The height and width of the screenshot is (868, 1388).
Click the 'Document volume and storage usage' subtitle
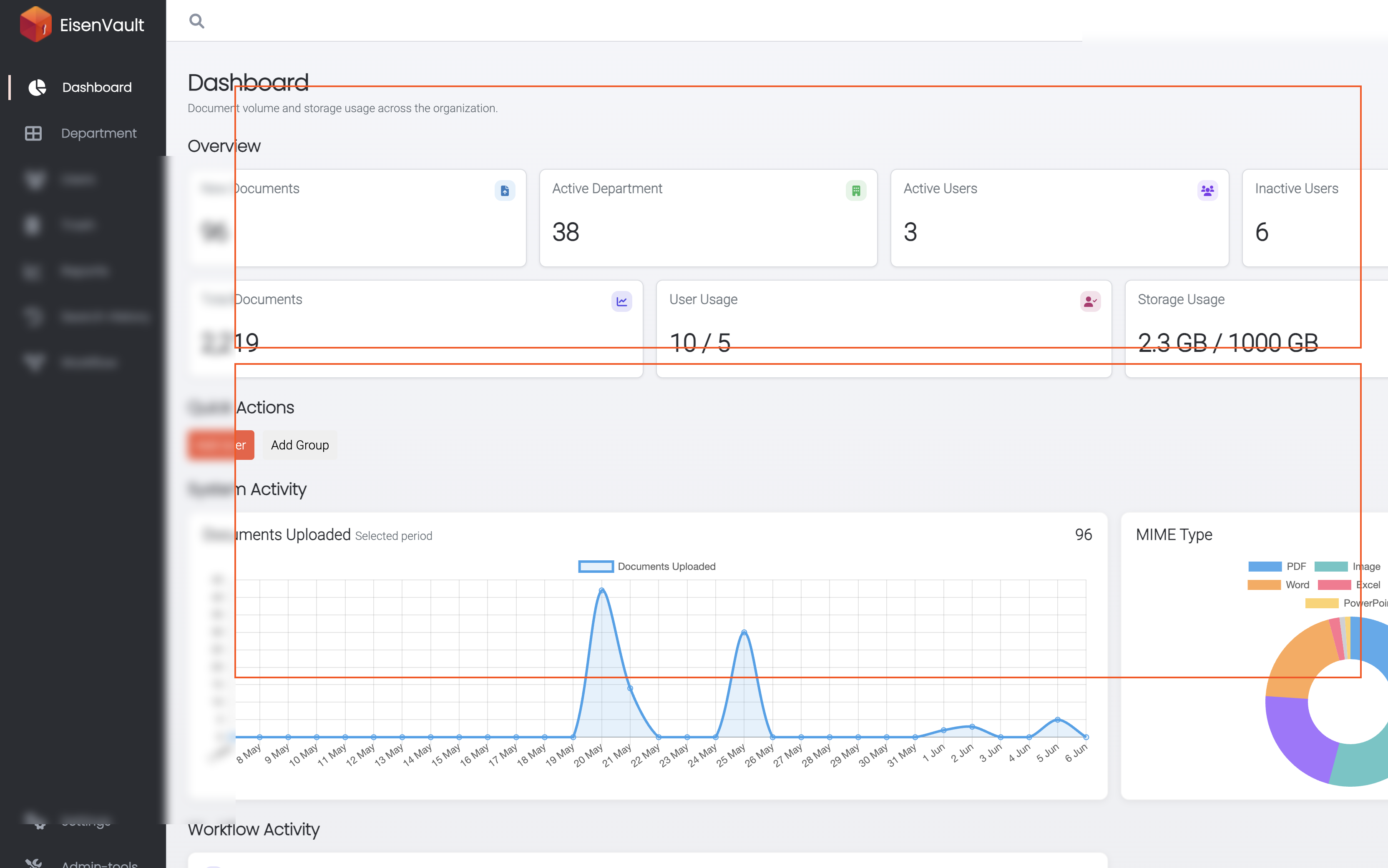(342, 108)
